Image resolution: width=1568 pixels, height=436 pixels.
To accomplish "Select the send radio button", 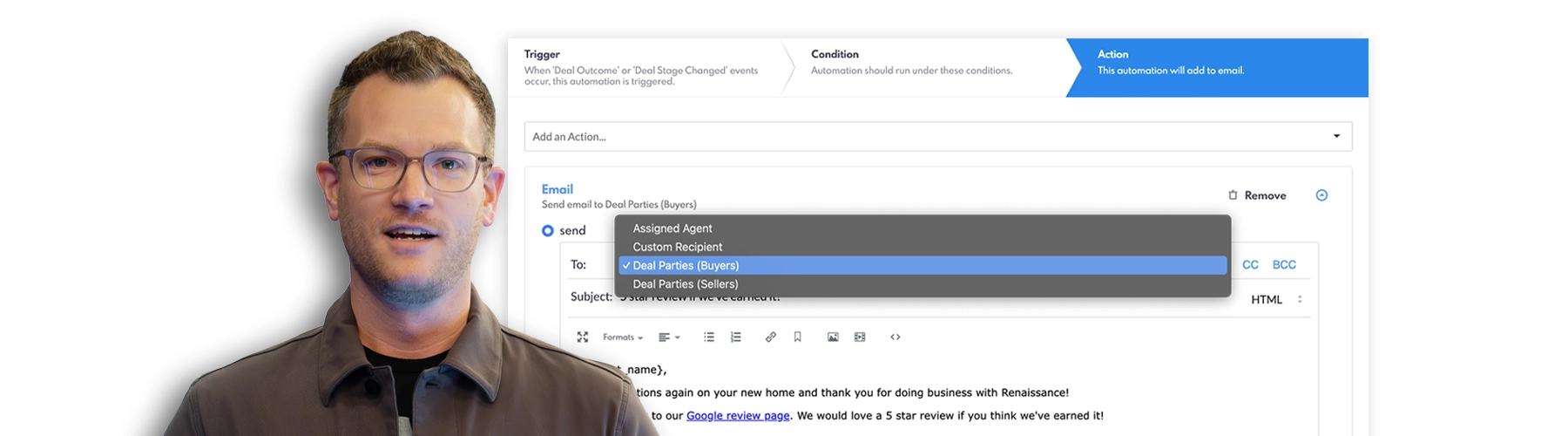I will tap(548, 231).
